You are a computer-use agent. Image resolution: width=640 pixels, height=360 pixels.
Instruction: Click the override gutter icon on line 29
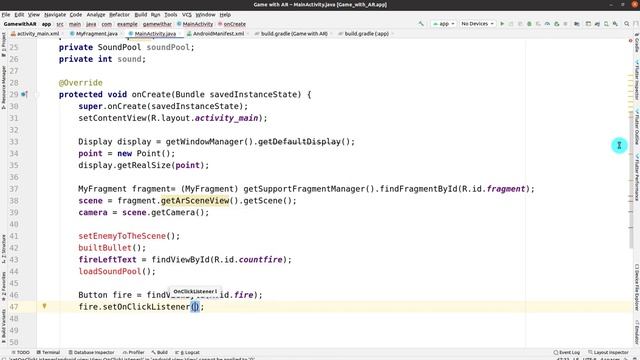click(24, 95)
